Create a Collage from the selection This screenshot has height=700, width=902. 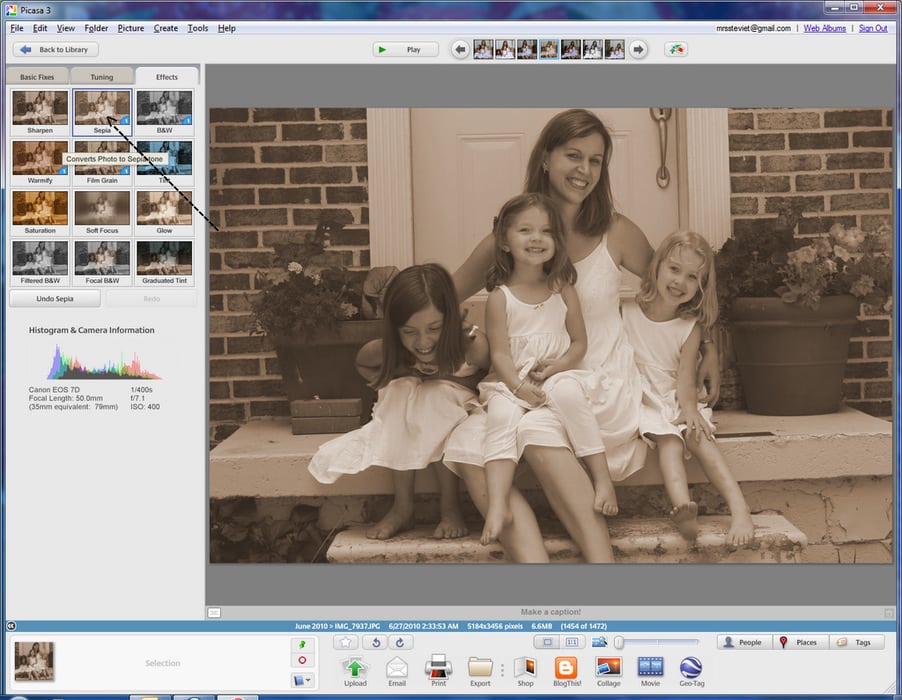pos(608,668)
